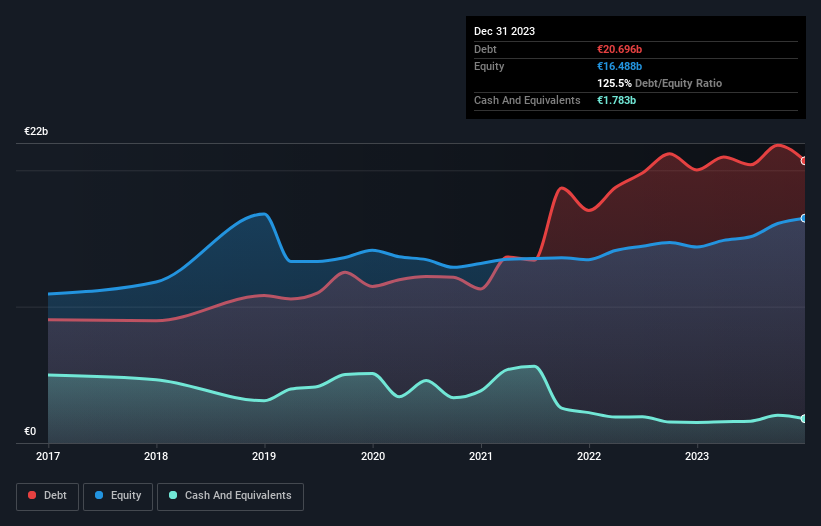Toggle the Equity series legend button
This screenshot has width=821, height=526.
118,496
